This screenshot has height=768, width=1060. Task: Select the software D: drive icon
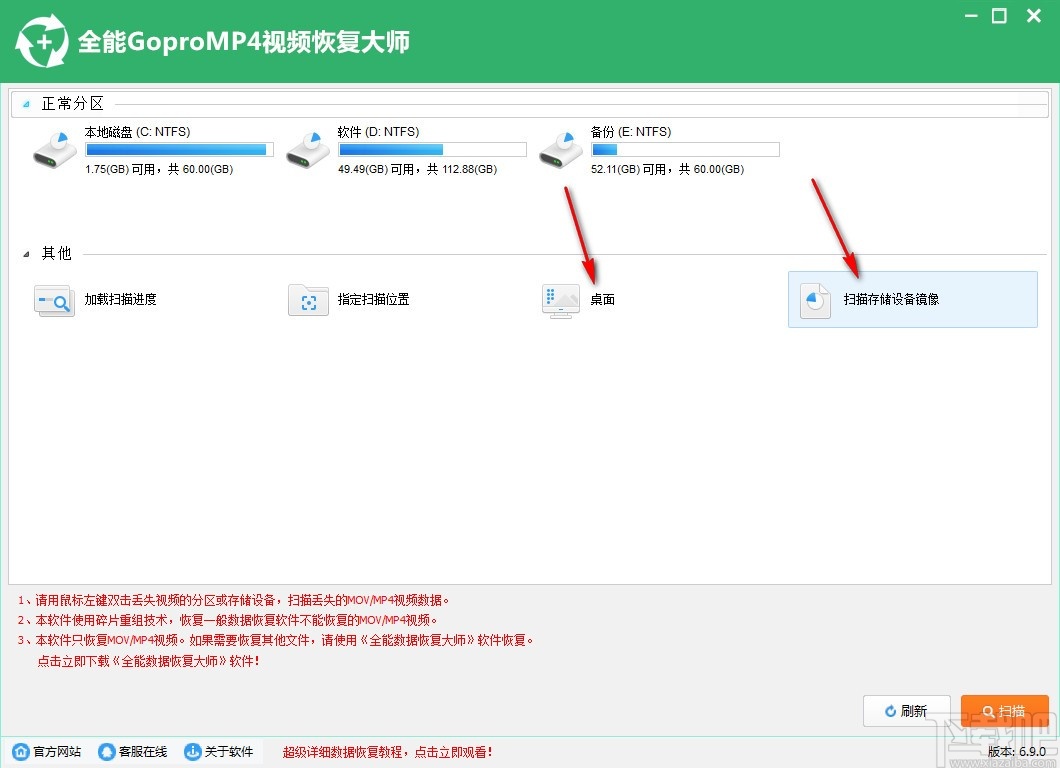tap(308, 150)
